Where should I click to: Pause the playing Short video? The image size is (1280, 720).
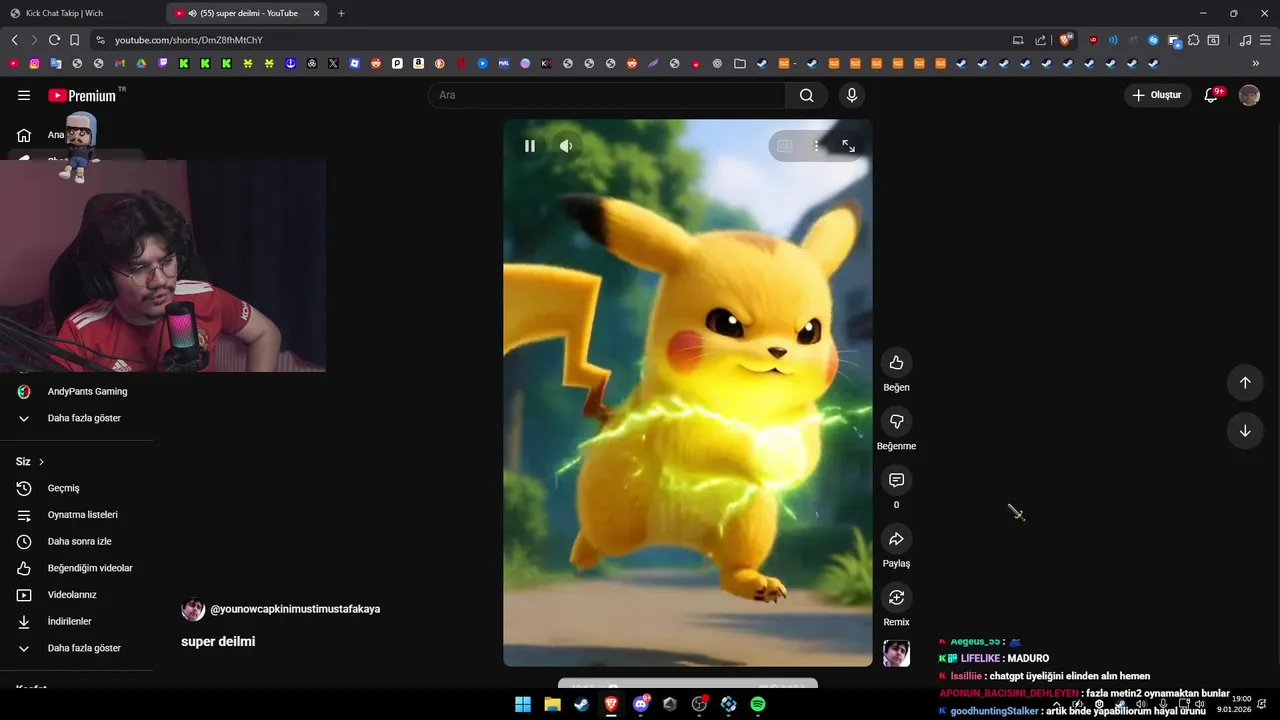pos(530,146)
